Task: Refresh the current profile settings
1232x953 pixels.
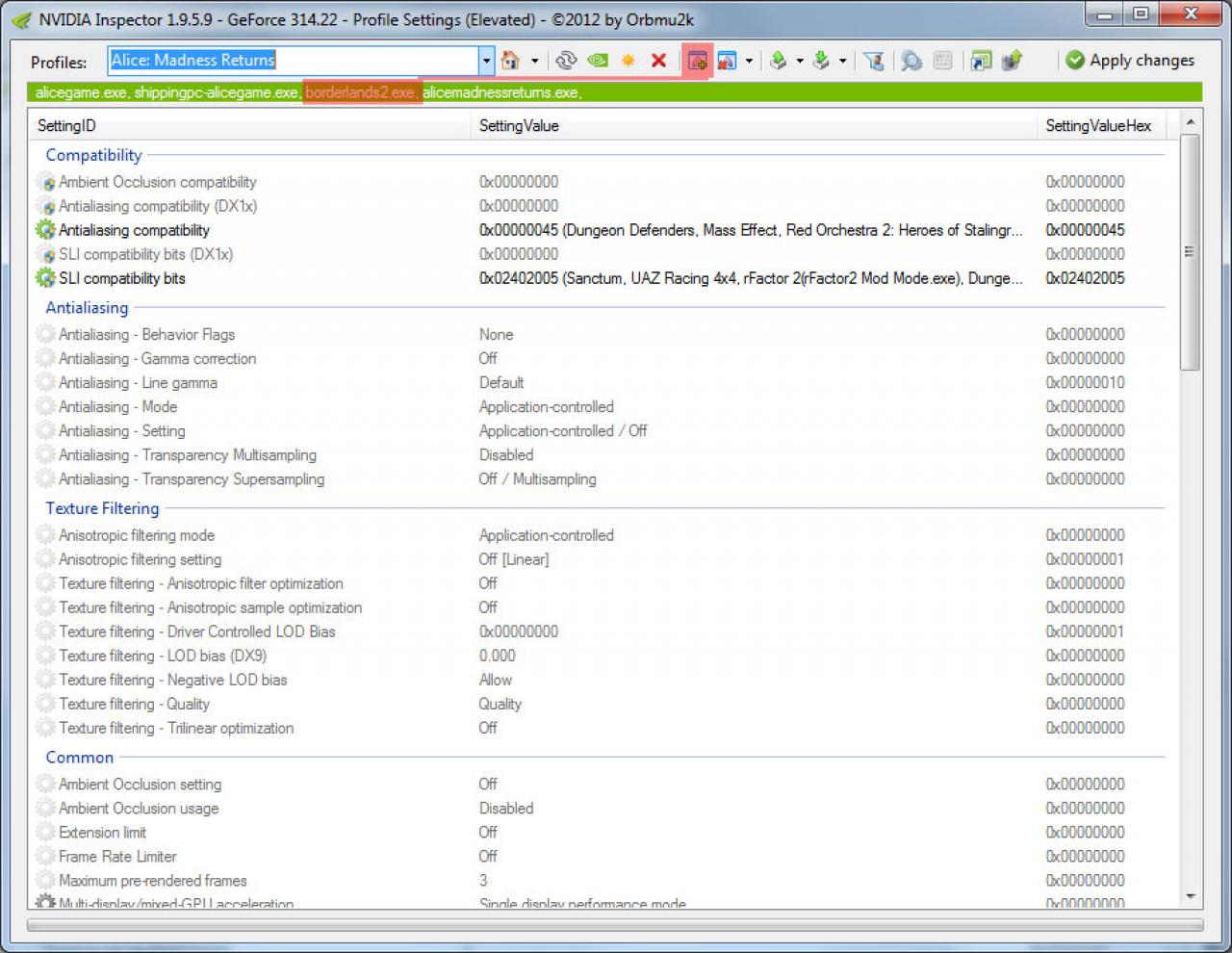Action: pyautogui.click(x=566, y=61)
